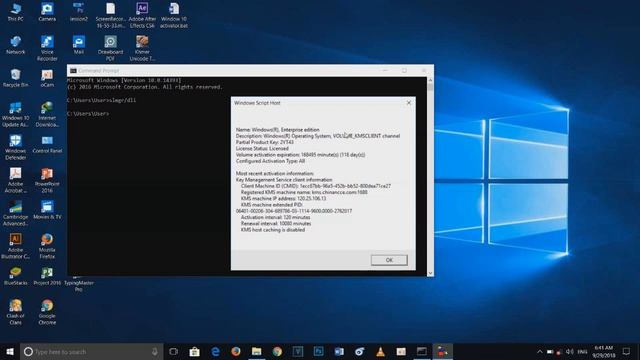Image resolution: width=640 pixels, height=360 pixels.
Task: Close the Windows Script Host dialog
Action: (x=409, y=103)
